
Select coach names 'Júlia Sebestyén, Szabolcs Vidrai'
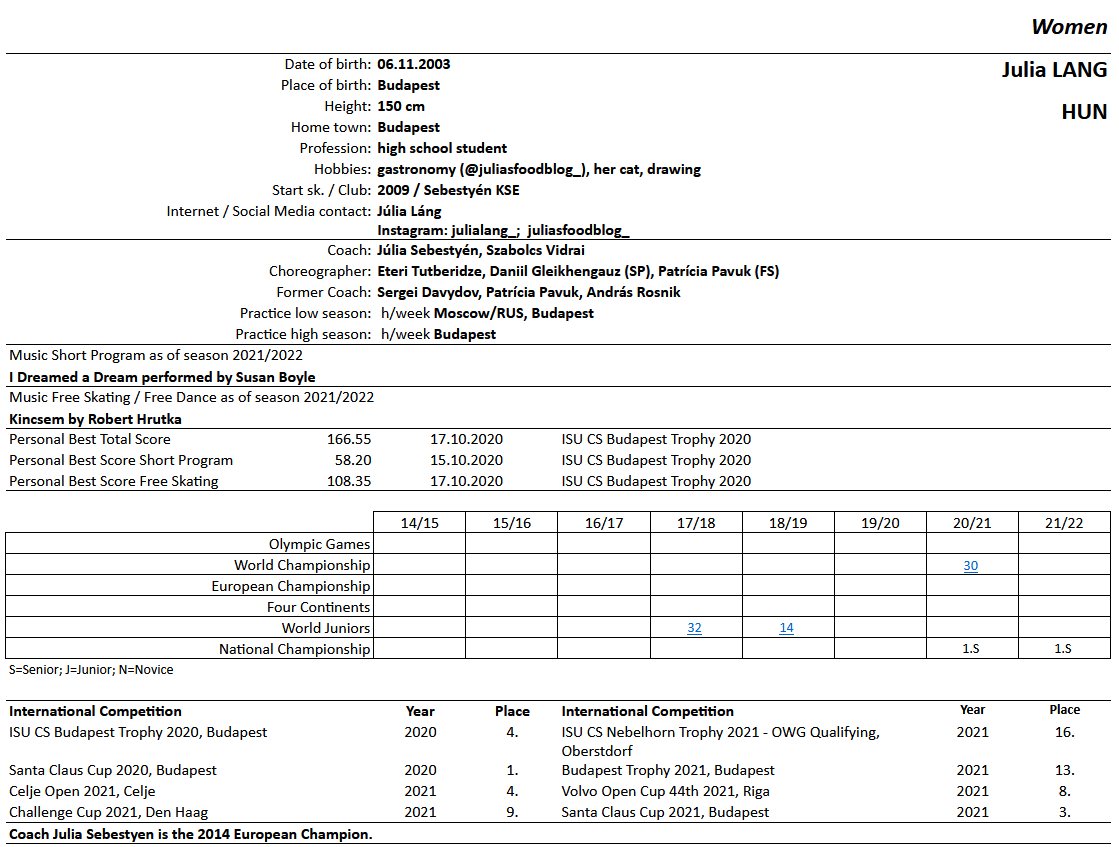[x=481, y=250]
